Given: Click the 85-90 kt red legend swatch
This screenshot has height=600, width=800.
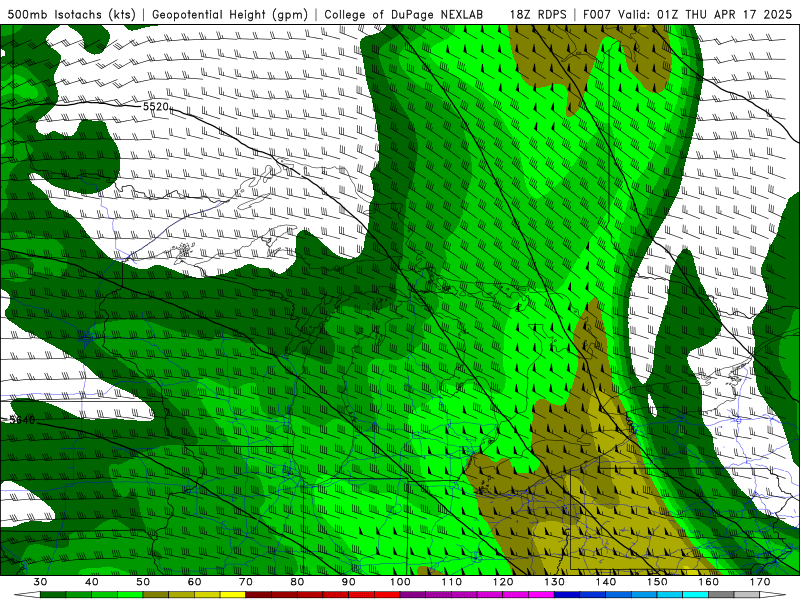Looking at the screenshot, I should (x=336, y=595).
